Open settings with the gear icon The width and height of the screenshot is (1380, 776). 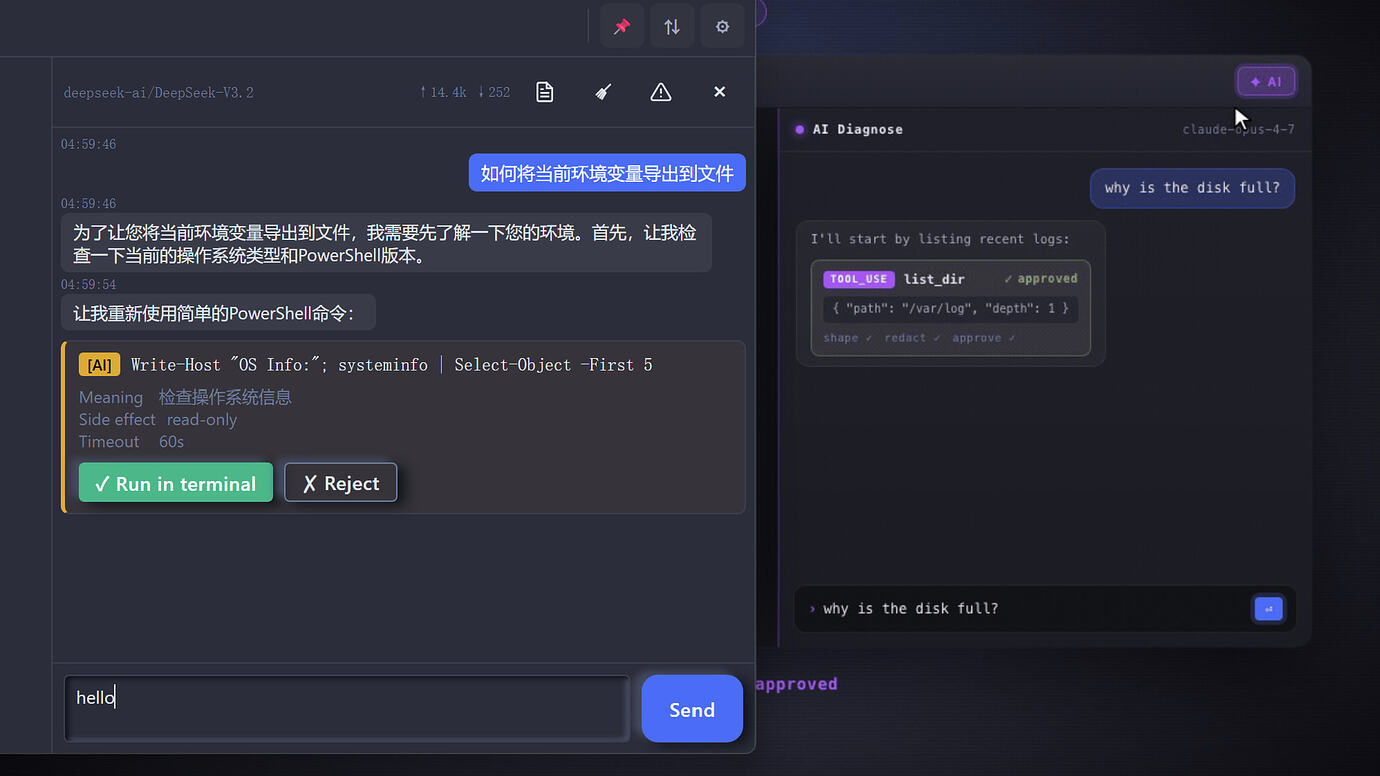722,27
